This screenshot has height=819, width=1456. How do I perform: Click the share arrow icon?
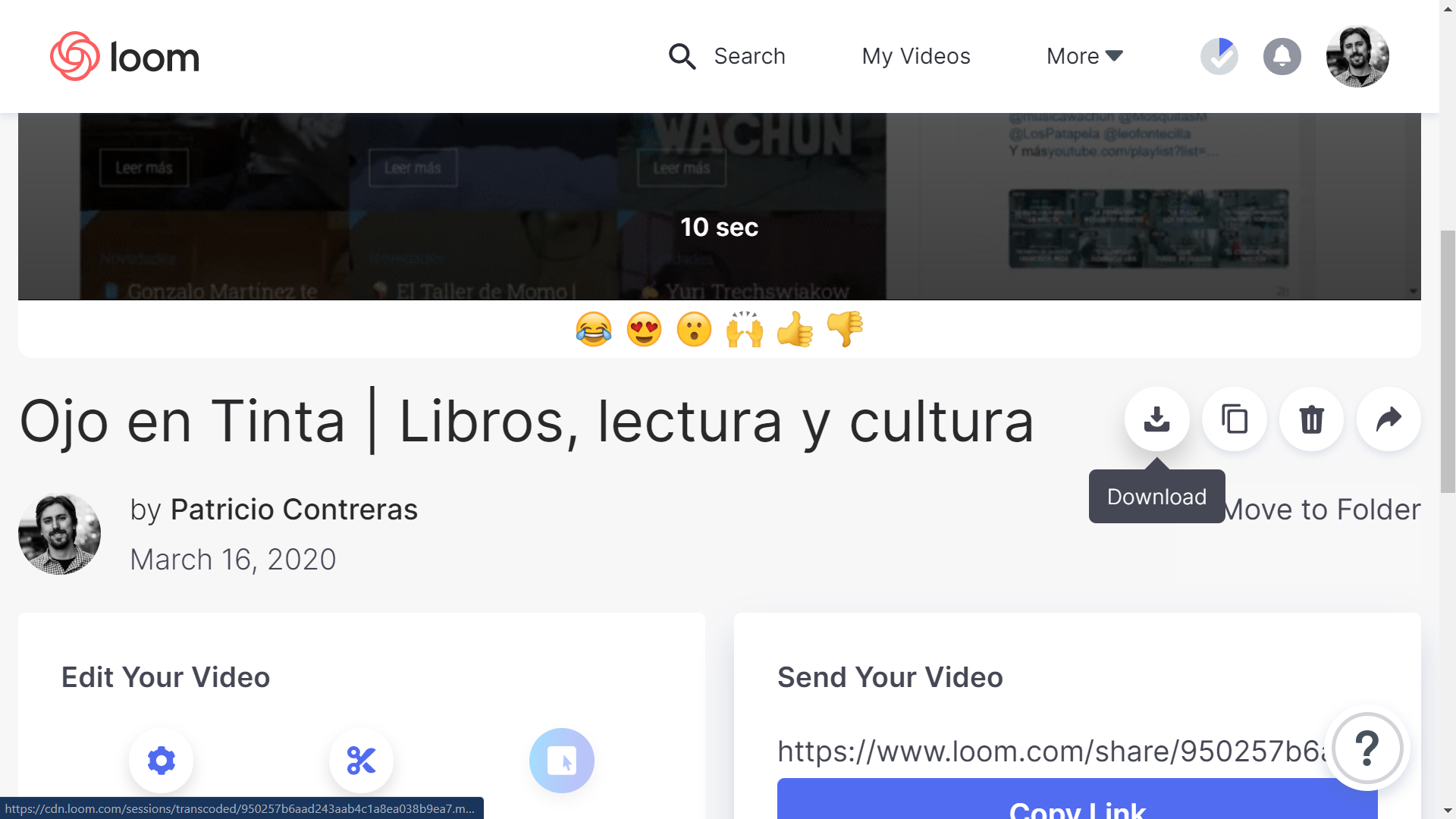pyautogui.click(x=1389, y=419)
